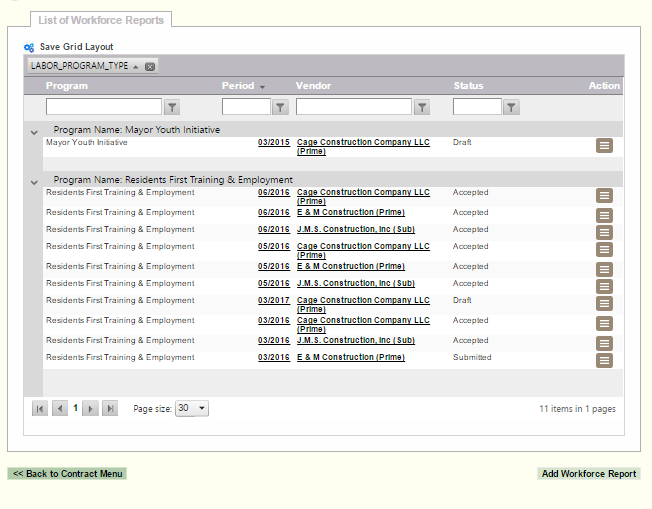The image size is (652, 509).
Task: Open the filter icon for the Program column
Action: point(171,107)
